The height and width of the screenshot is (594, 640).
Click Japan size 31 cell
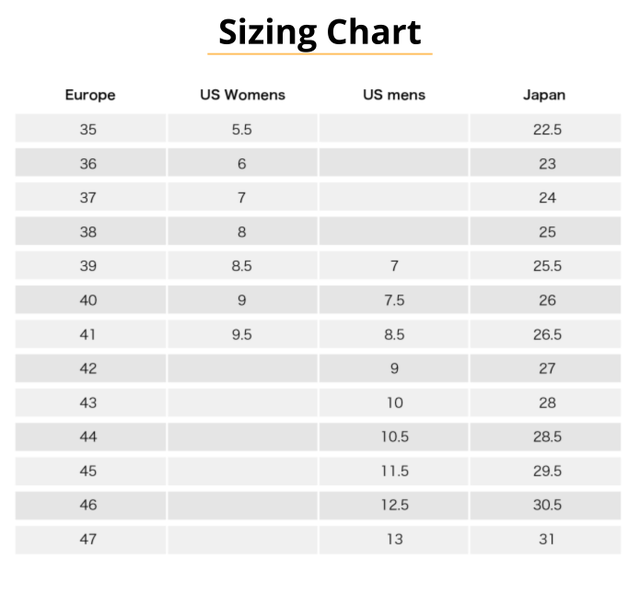[x=547, y=539]
